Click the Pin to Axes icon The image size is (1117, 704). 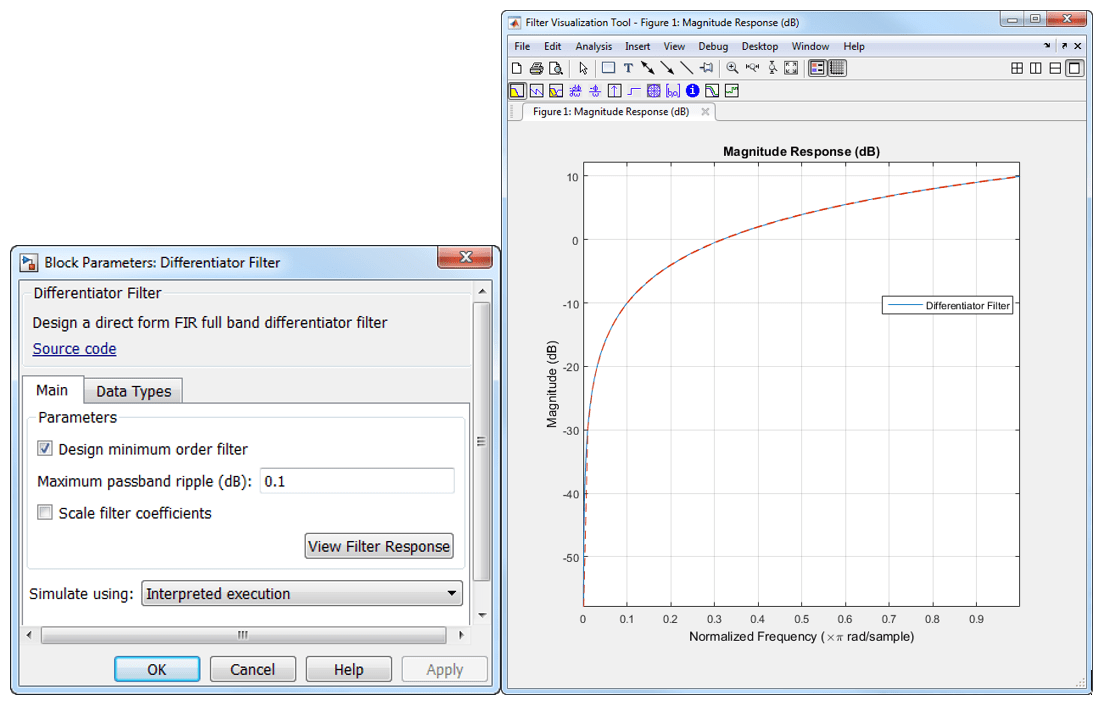click(x=706, y=68)
